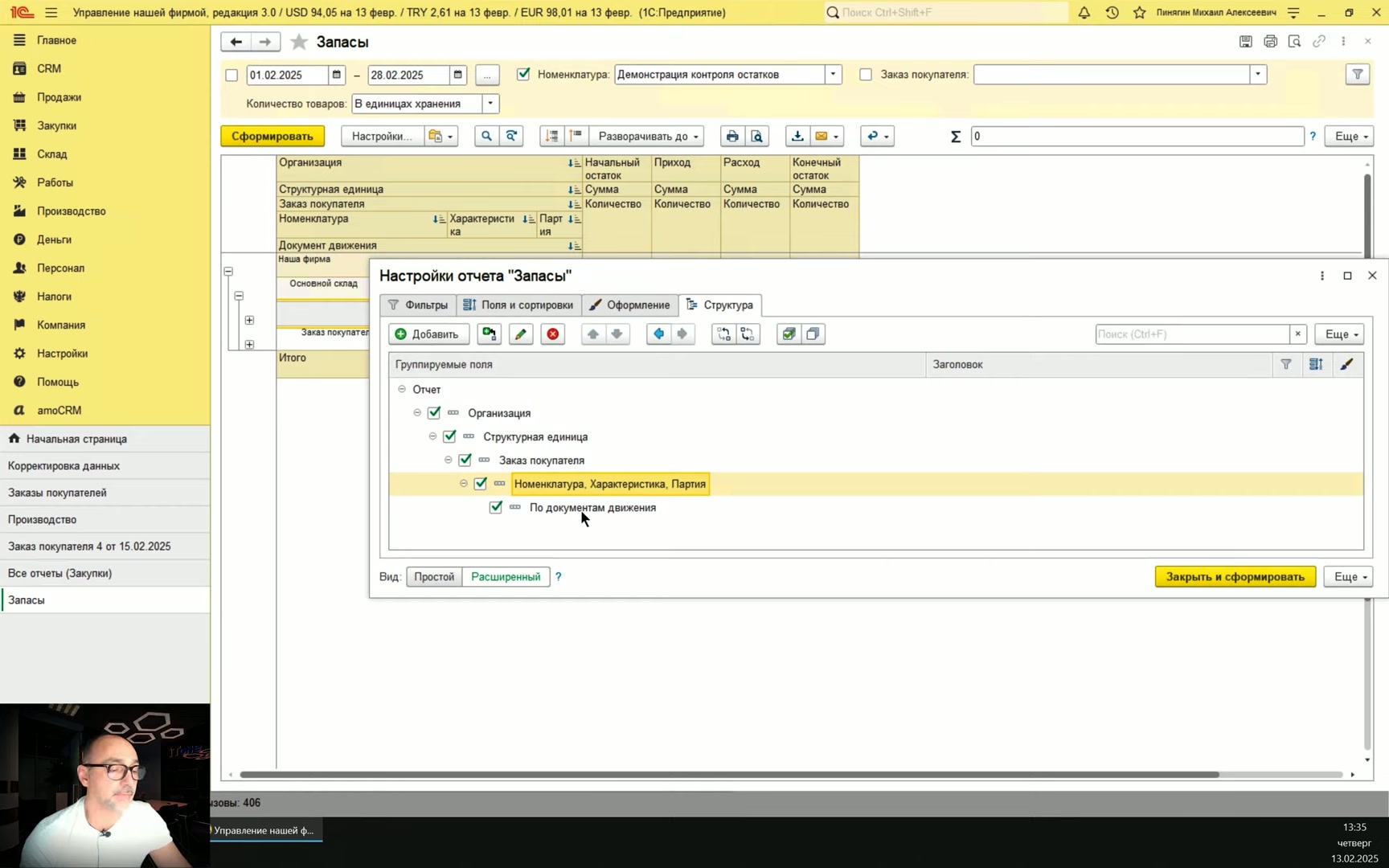Click the add nested grouping icon
This screenshot has height=868, width=1389.
click(x=489, y=334)
